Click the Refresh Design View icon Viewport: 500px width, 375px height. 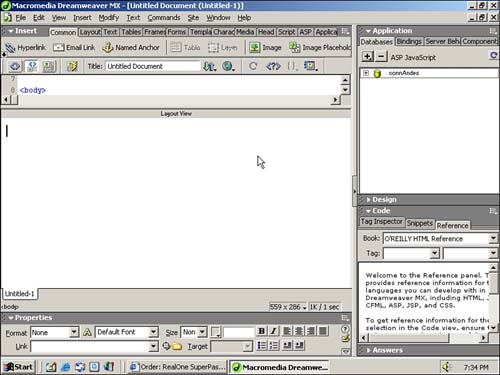click(253, 66)
